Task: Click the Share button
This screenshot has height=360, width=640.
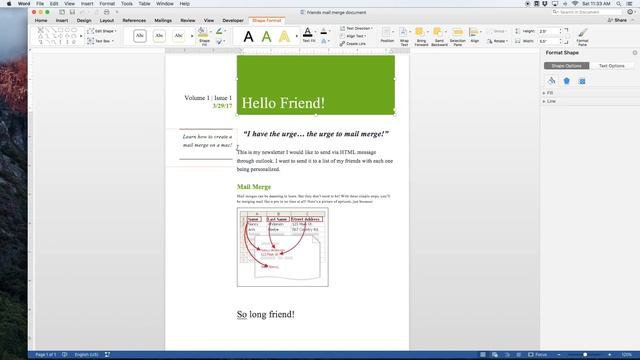Action: (x=618, y=20)
